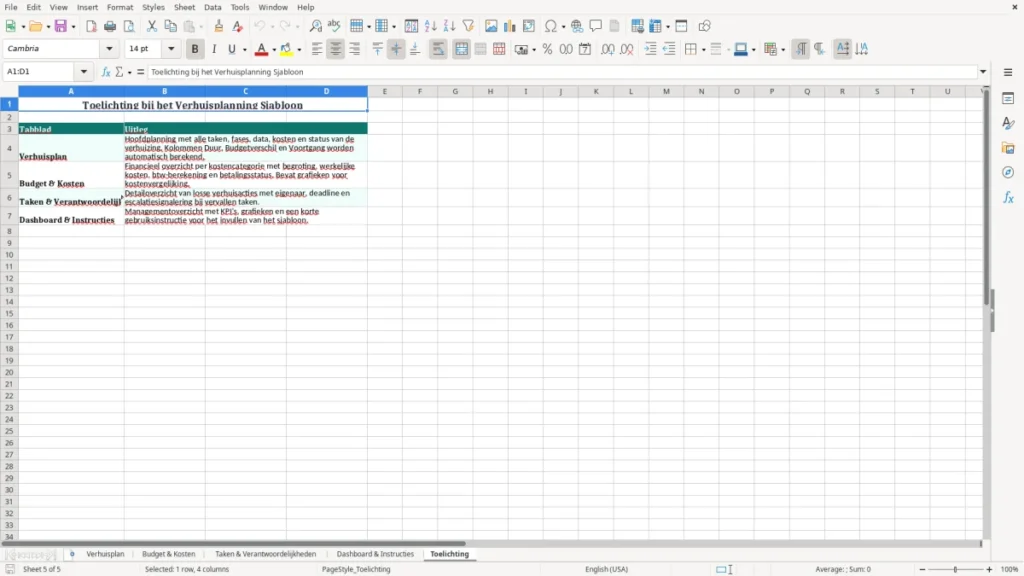Click the Define Print Area icon

pos(637,26)
